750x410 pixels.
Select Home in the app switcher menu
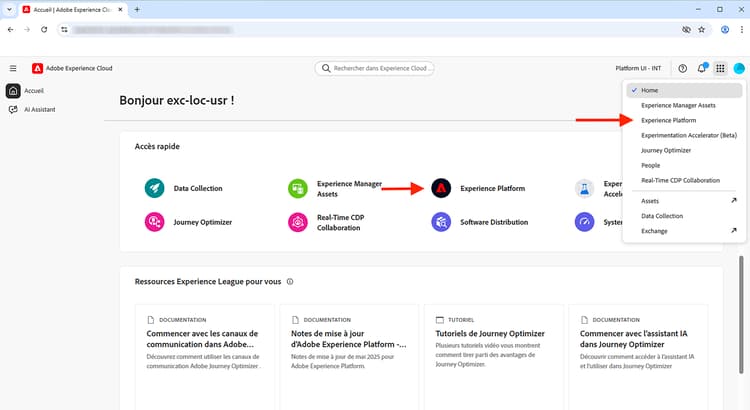click(x=684, y=90)
